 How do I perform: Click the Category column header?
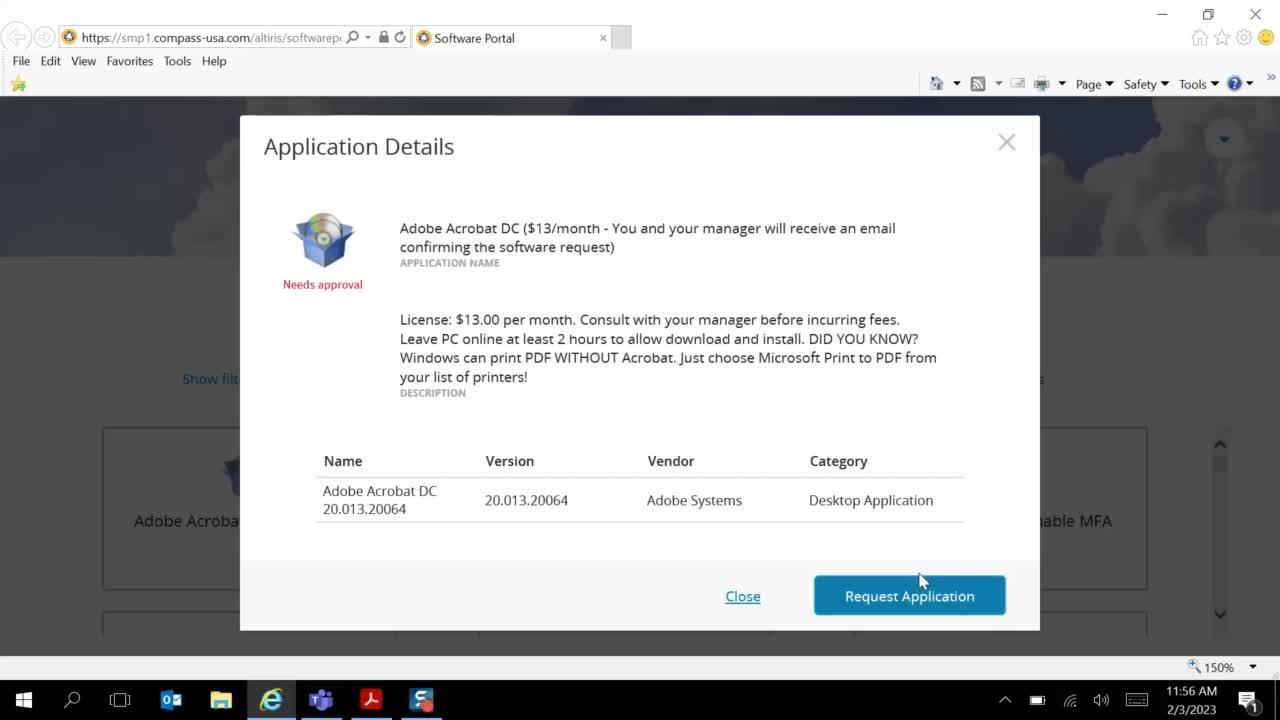pyautogui.click(x=838, y=461)
